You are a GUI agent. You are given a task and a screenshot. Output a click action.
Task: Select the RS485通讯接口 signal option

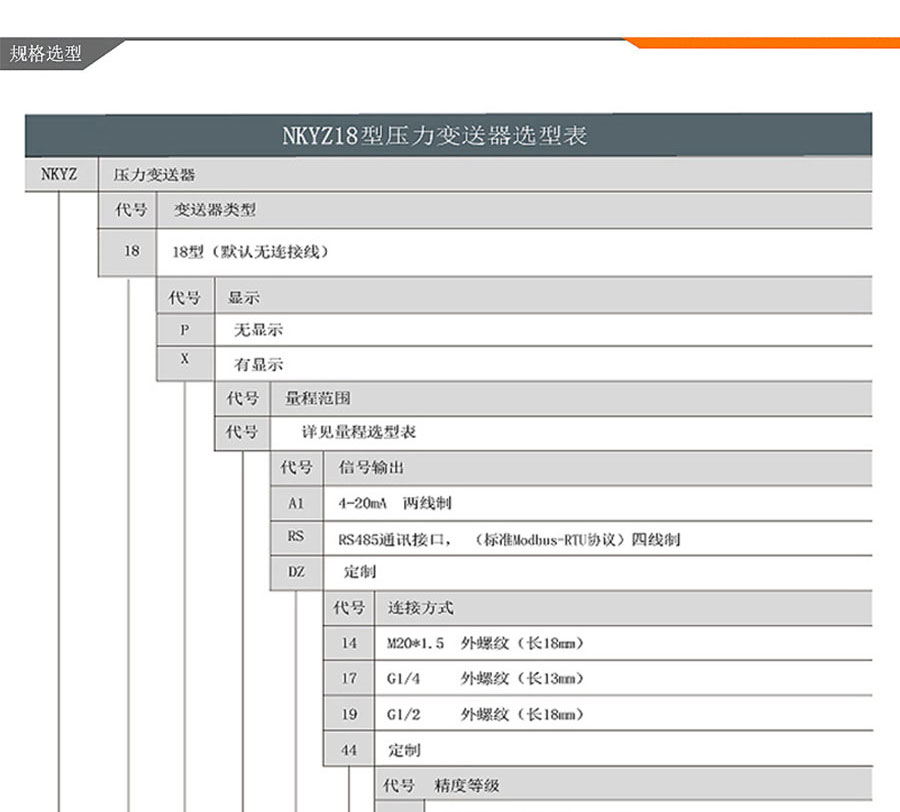500,538
